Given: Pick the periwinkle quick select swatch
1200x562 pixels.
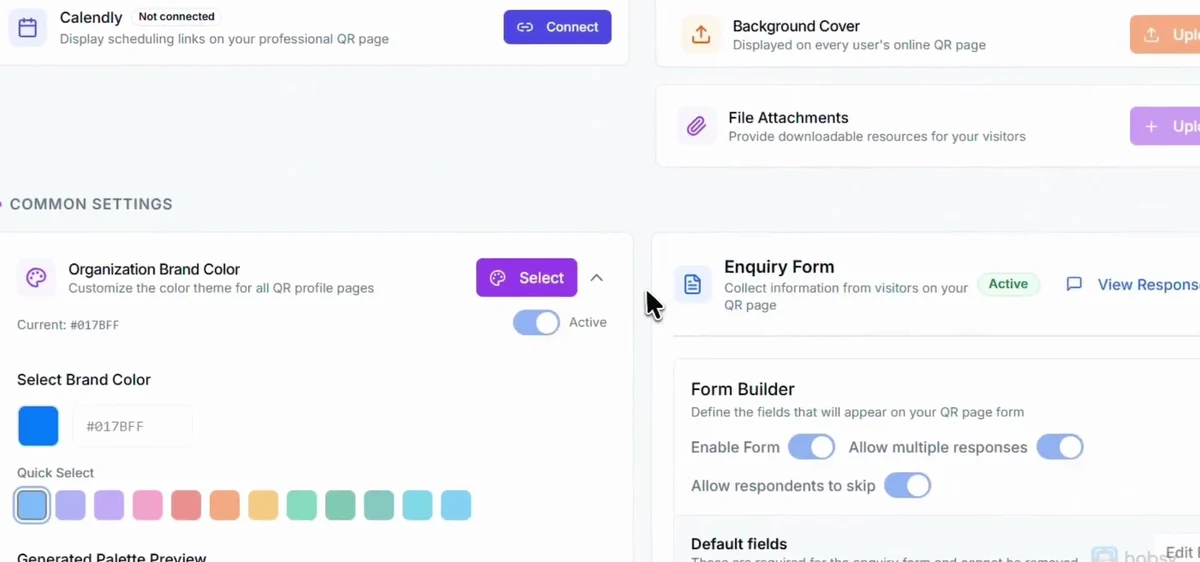Looking at the screenshot, I should click(x=70, y=505).
